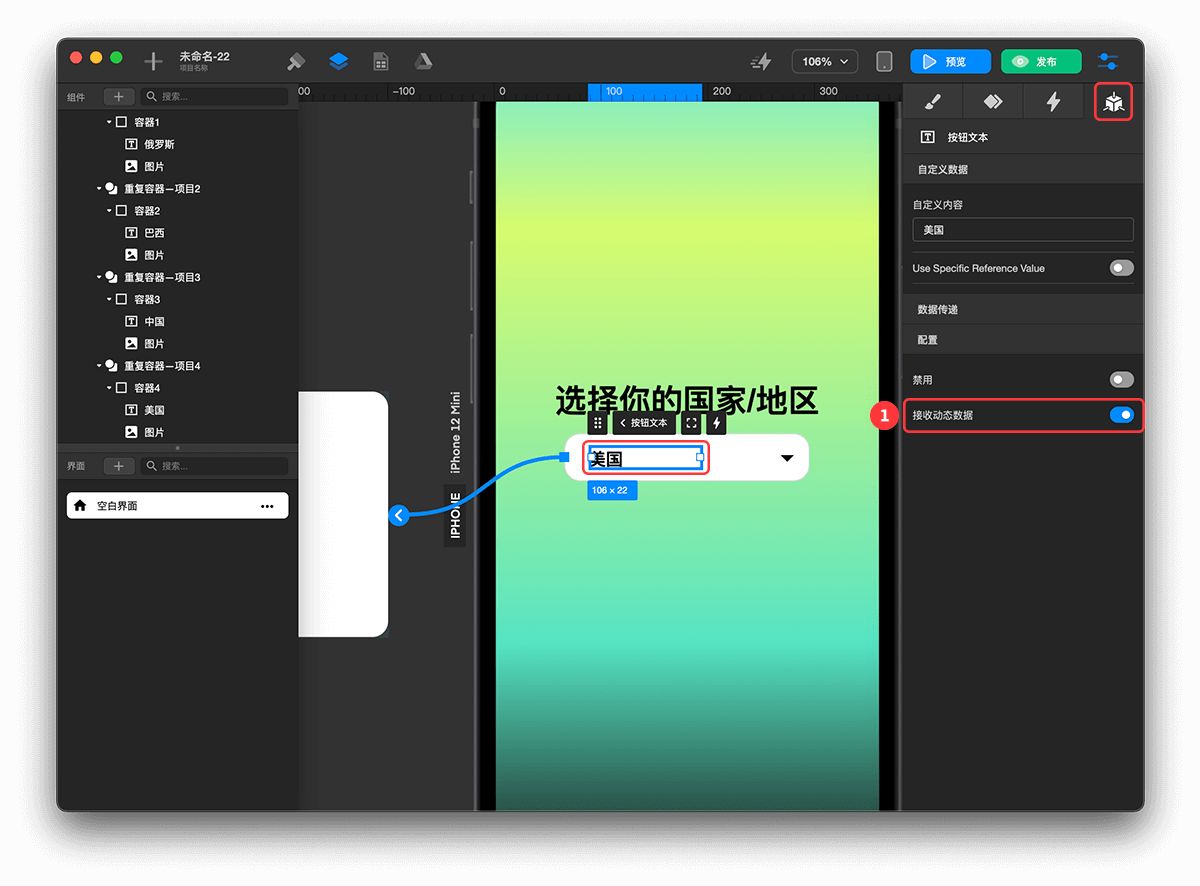Select 图片 layer under 容器3

point(154,344)
